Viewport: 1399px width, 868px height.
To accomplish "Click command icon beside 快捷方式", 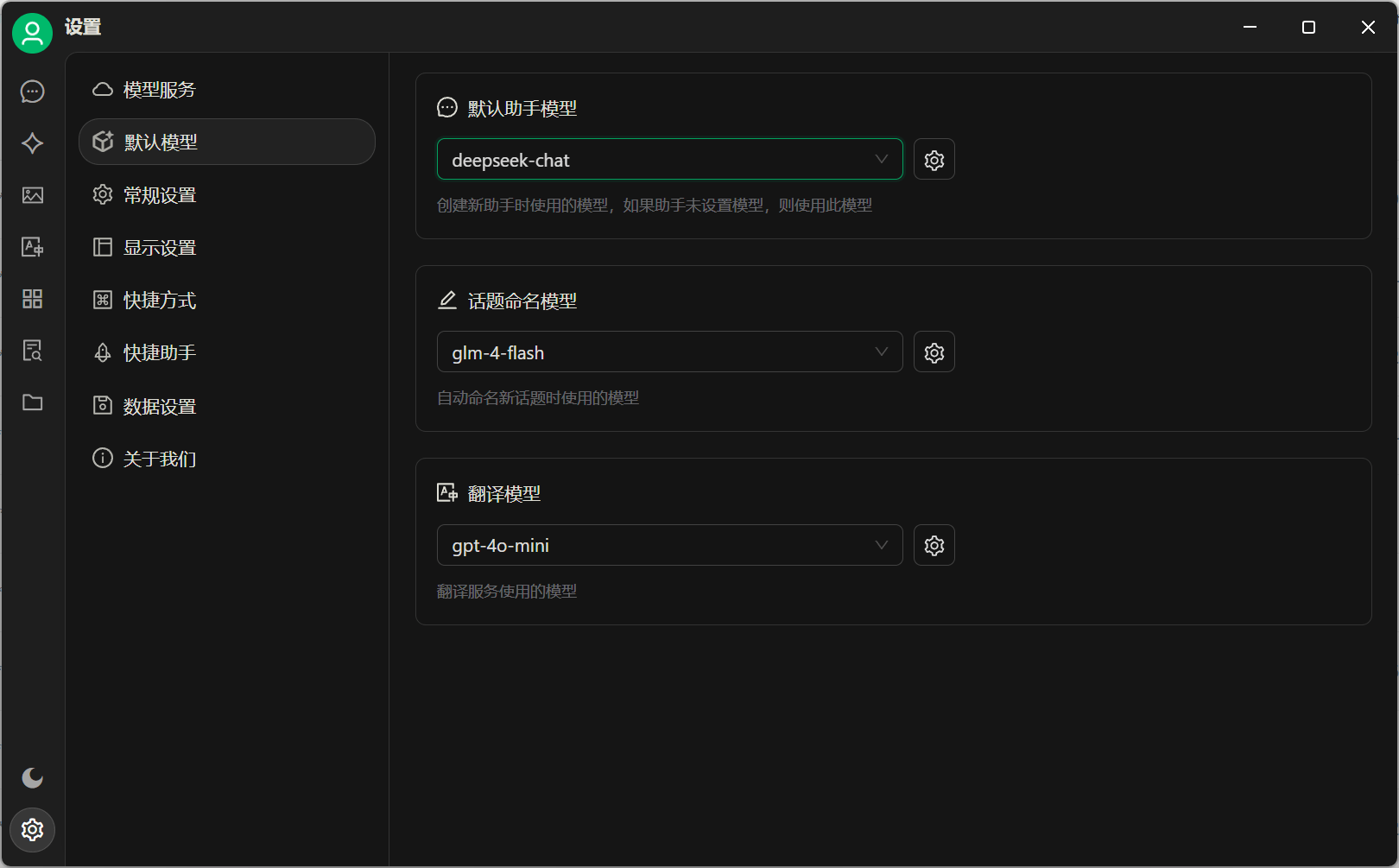I will [103, 300].
